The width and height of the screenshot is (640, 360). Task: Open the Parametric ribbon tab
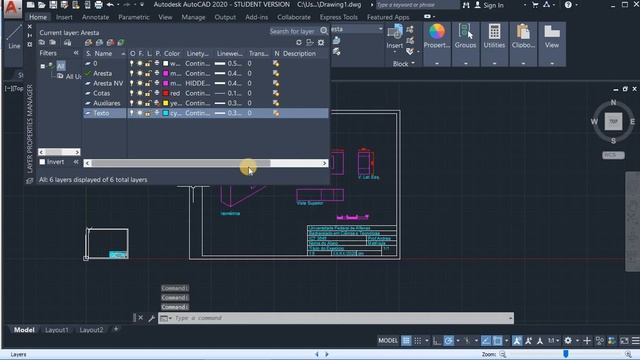134,17
